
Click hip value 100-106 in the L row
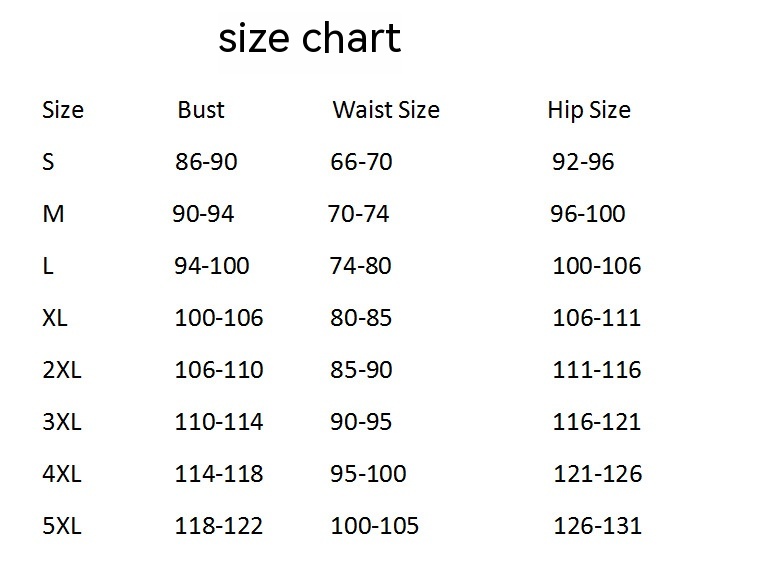(x=597, y=266)
